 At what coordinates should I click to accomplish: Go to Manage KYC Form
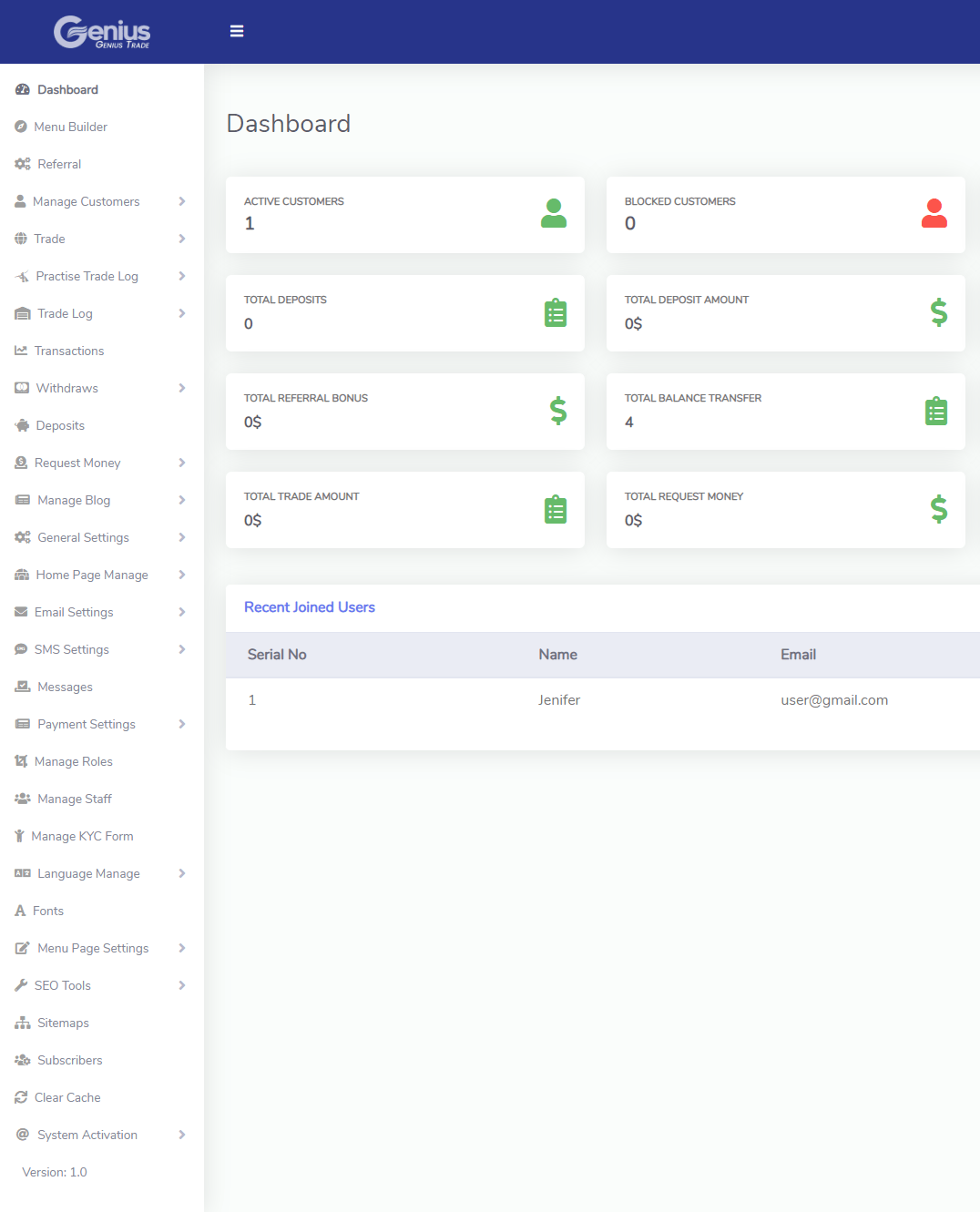82,836
